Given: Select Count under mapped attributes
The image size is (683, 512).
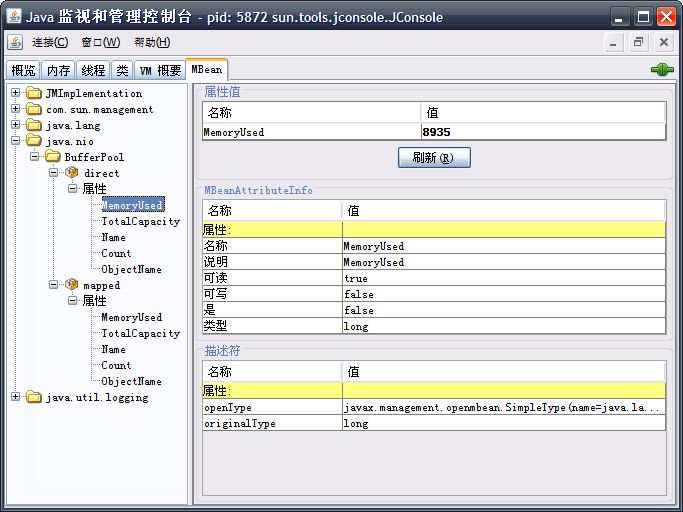Looking at the screenshot, I should pyautogui.click(x=116, y=365).
